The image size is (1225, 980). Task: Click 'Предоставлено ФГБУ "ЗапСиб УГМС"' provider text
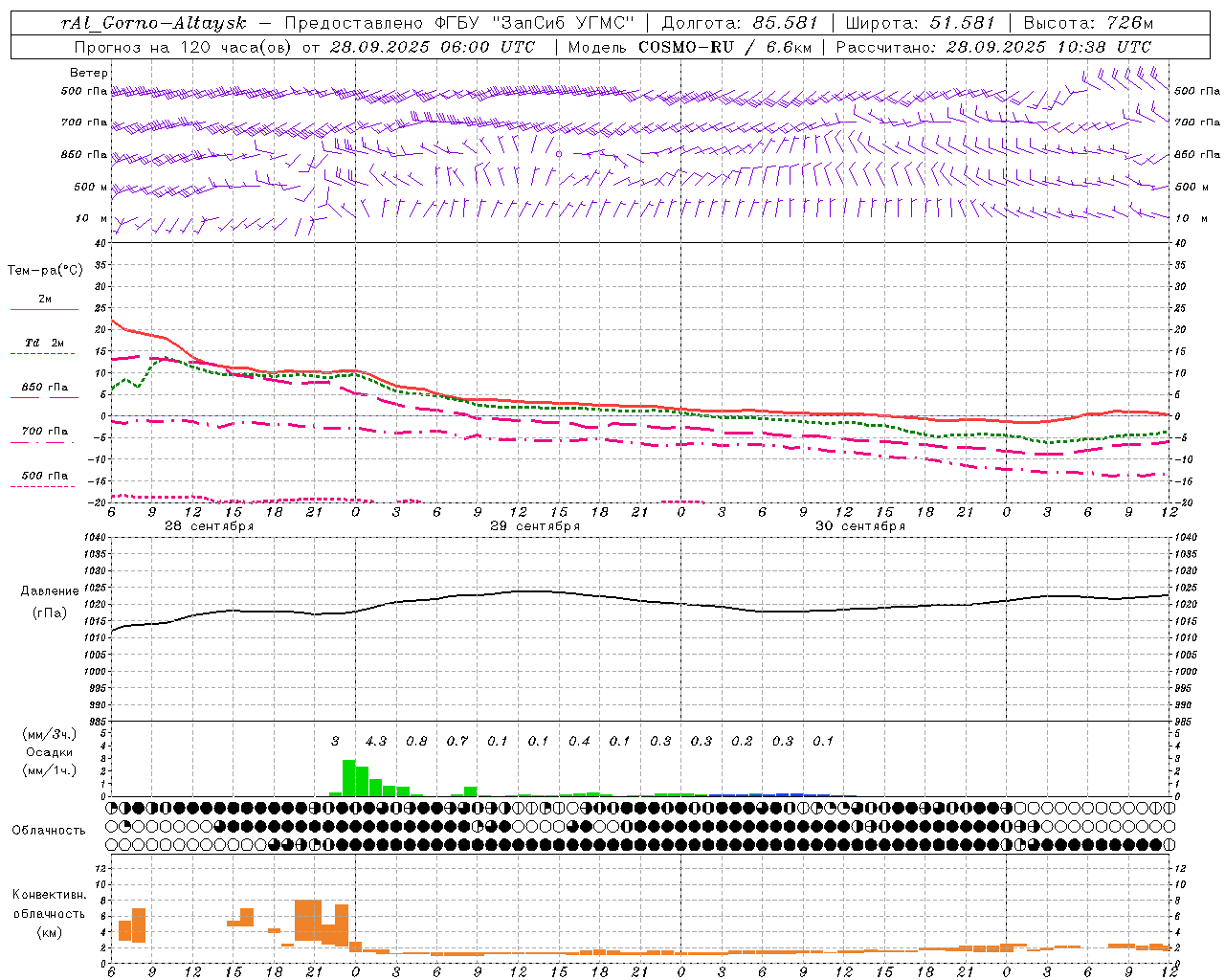click(459, 23)
